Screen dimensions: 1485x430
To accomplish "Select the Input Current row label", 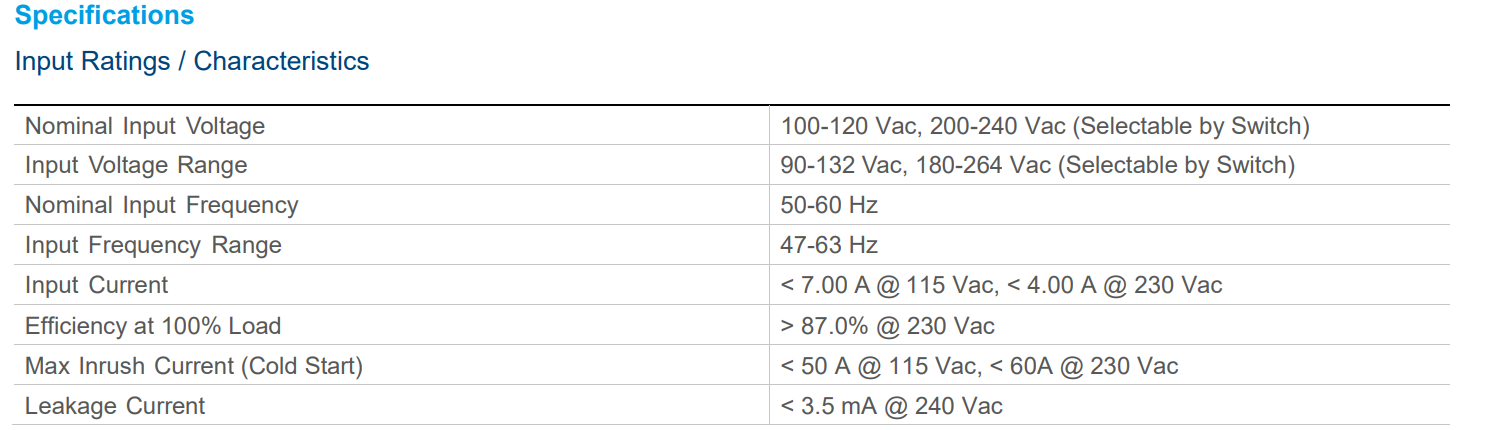I will pos(97,285).
